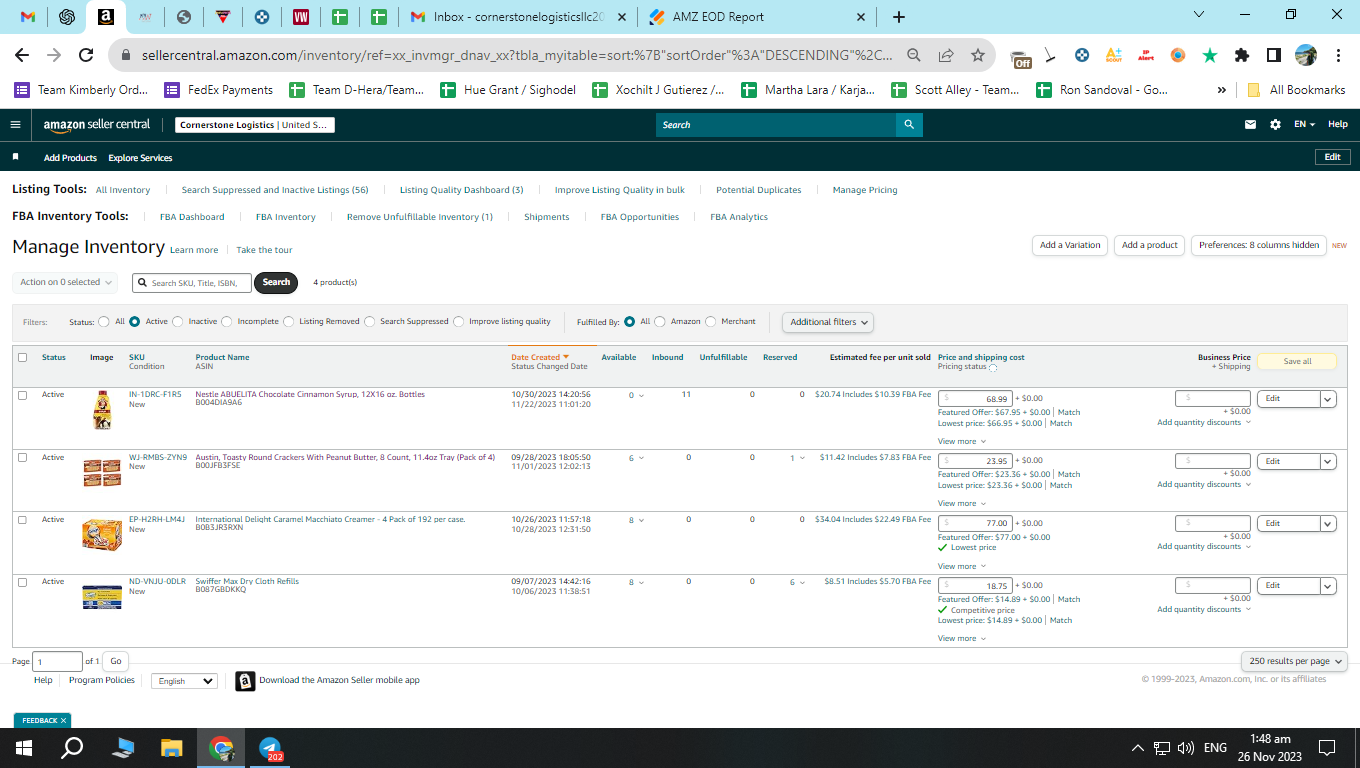Click the SKU, Title, ISBN search field
The image size is (1360, 768).
(192, 283)
